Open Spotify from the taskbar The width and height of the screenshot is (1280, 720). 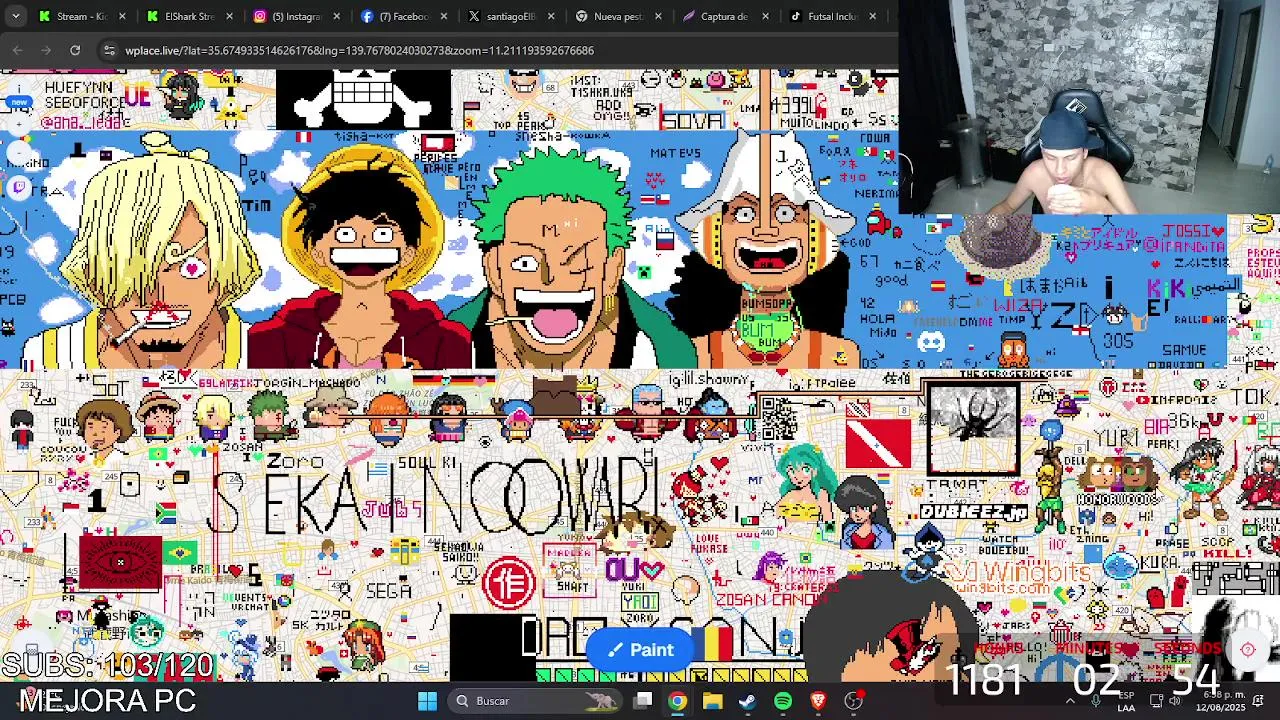[x=783, y=700]
